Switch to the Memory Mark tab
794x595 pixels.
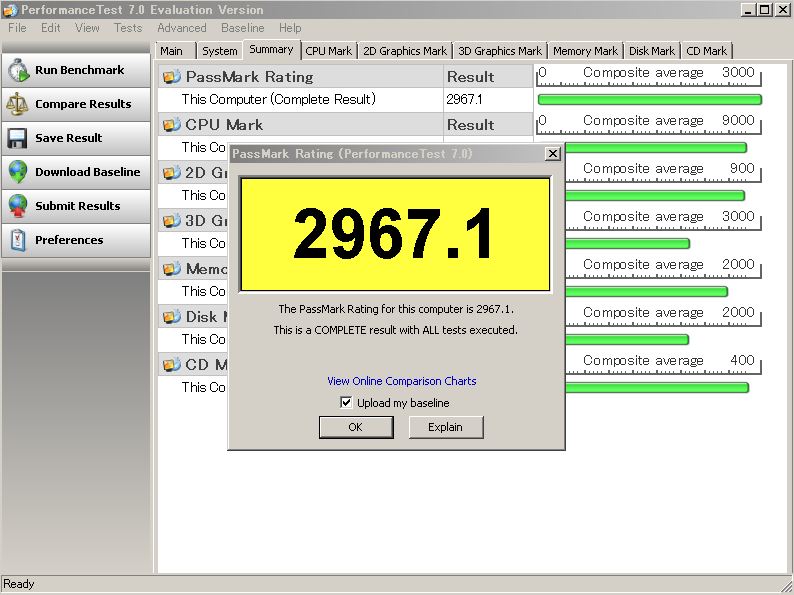pos(585,51)
